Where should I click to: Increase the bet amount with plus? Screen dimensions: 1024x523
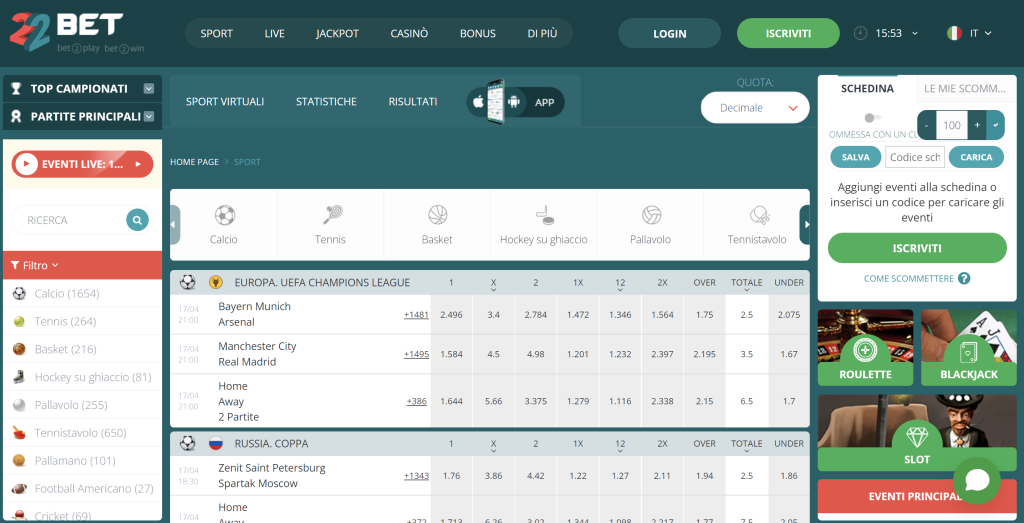click(x=978, y=125)
